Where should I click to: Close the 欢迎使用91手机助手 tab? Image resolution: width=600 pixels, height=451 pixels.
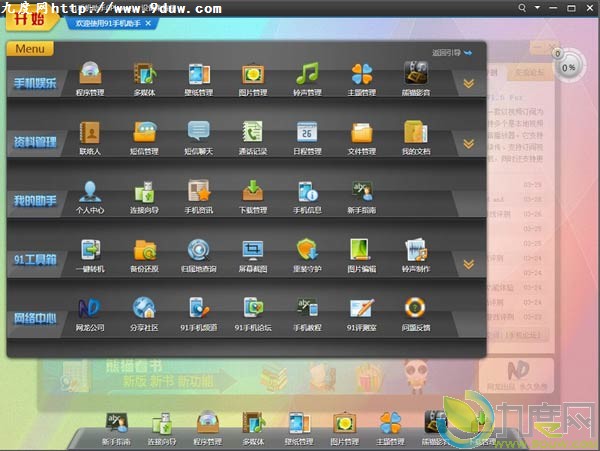(148, 23)
